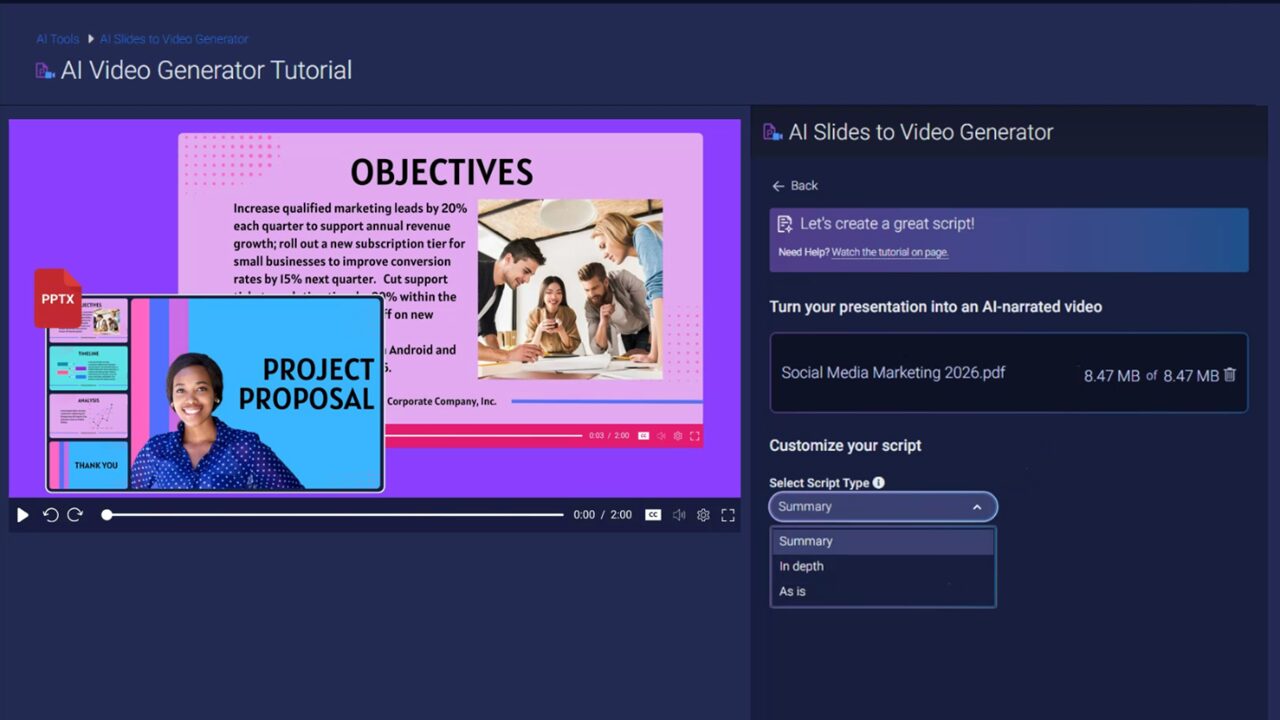
Task: Click the AI Slides to Video Generator icon
Action: 771,131
